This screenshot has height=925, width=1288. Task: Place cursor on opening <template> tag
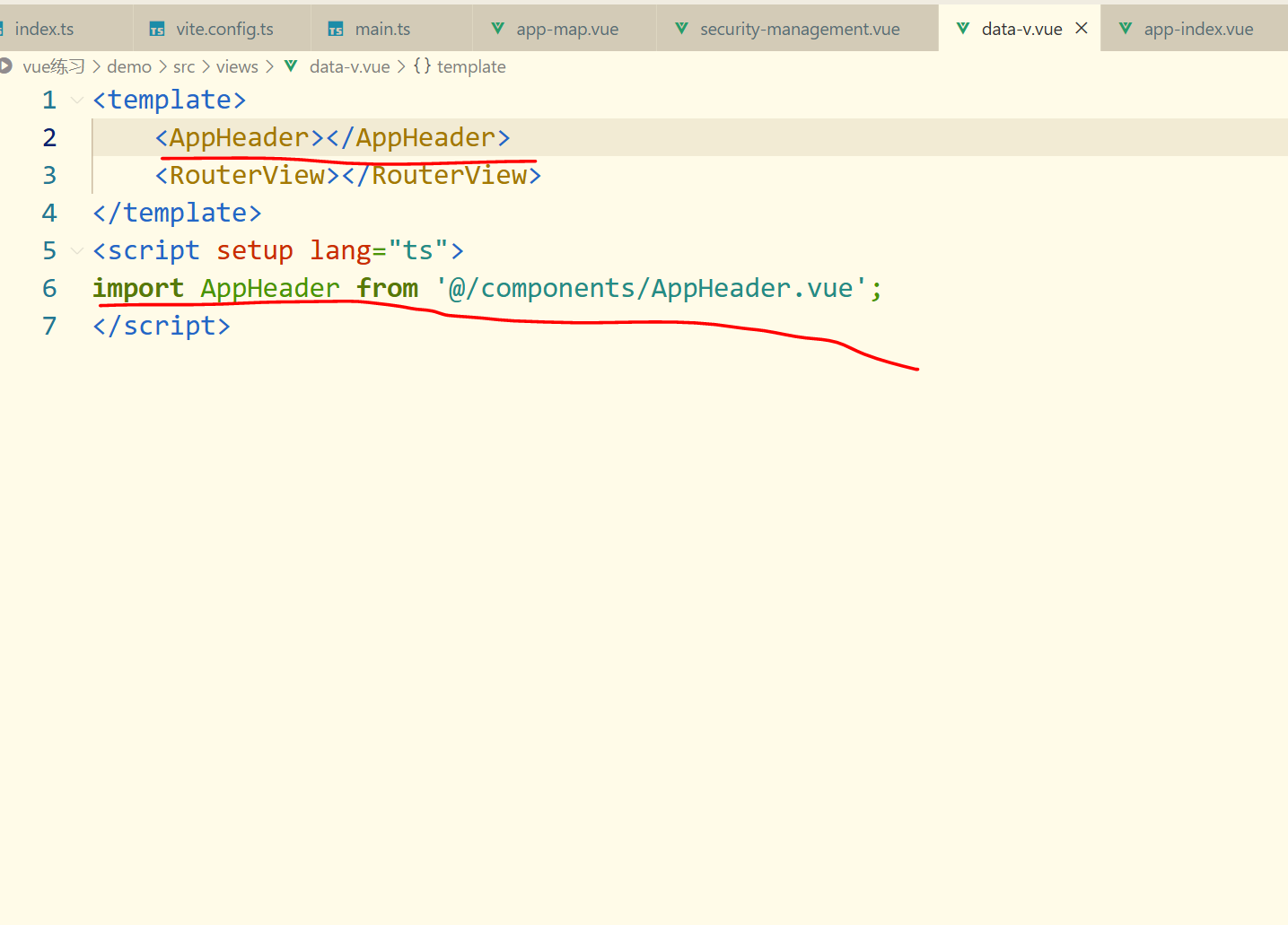point(170,100)
